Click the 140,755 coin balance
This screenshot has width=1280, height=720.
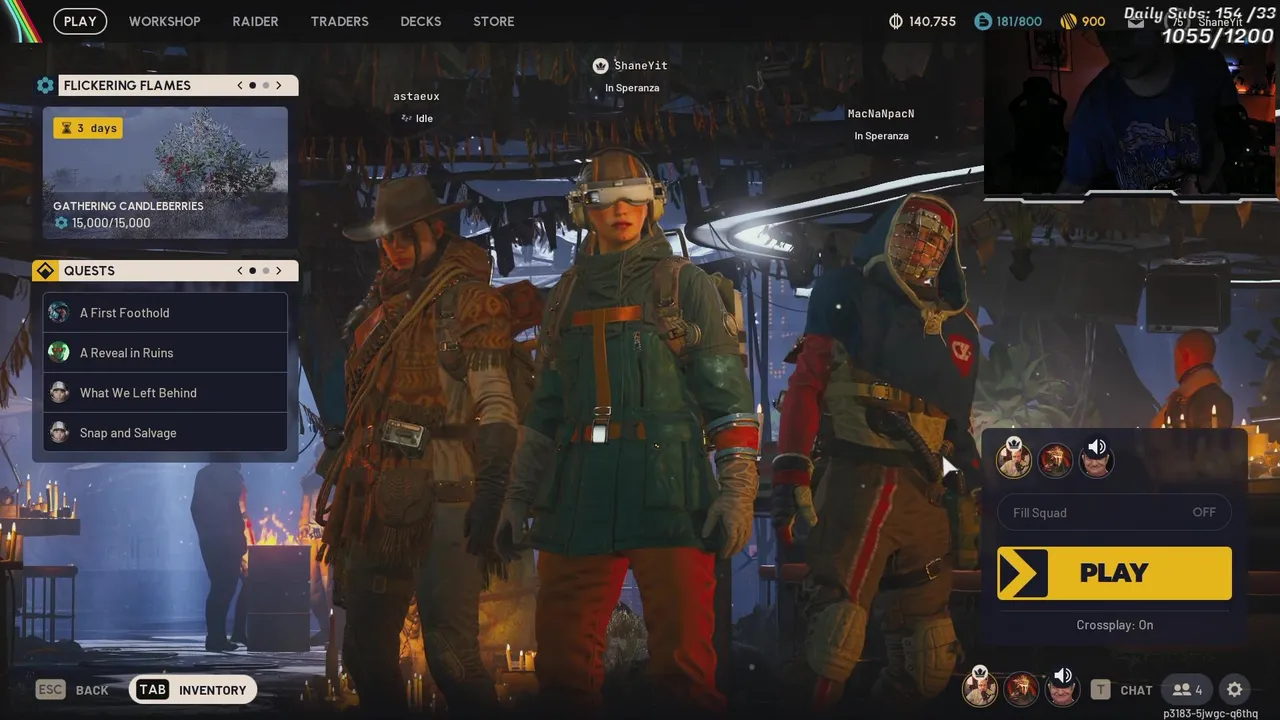[932, 21]
